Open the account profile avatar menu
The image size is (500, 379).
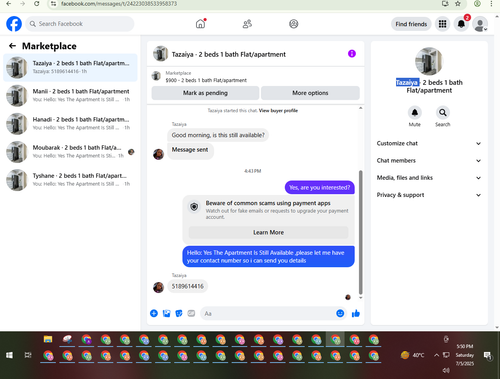(480, 24)
